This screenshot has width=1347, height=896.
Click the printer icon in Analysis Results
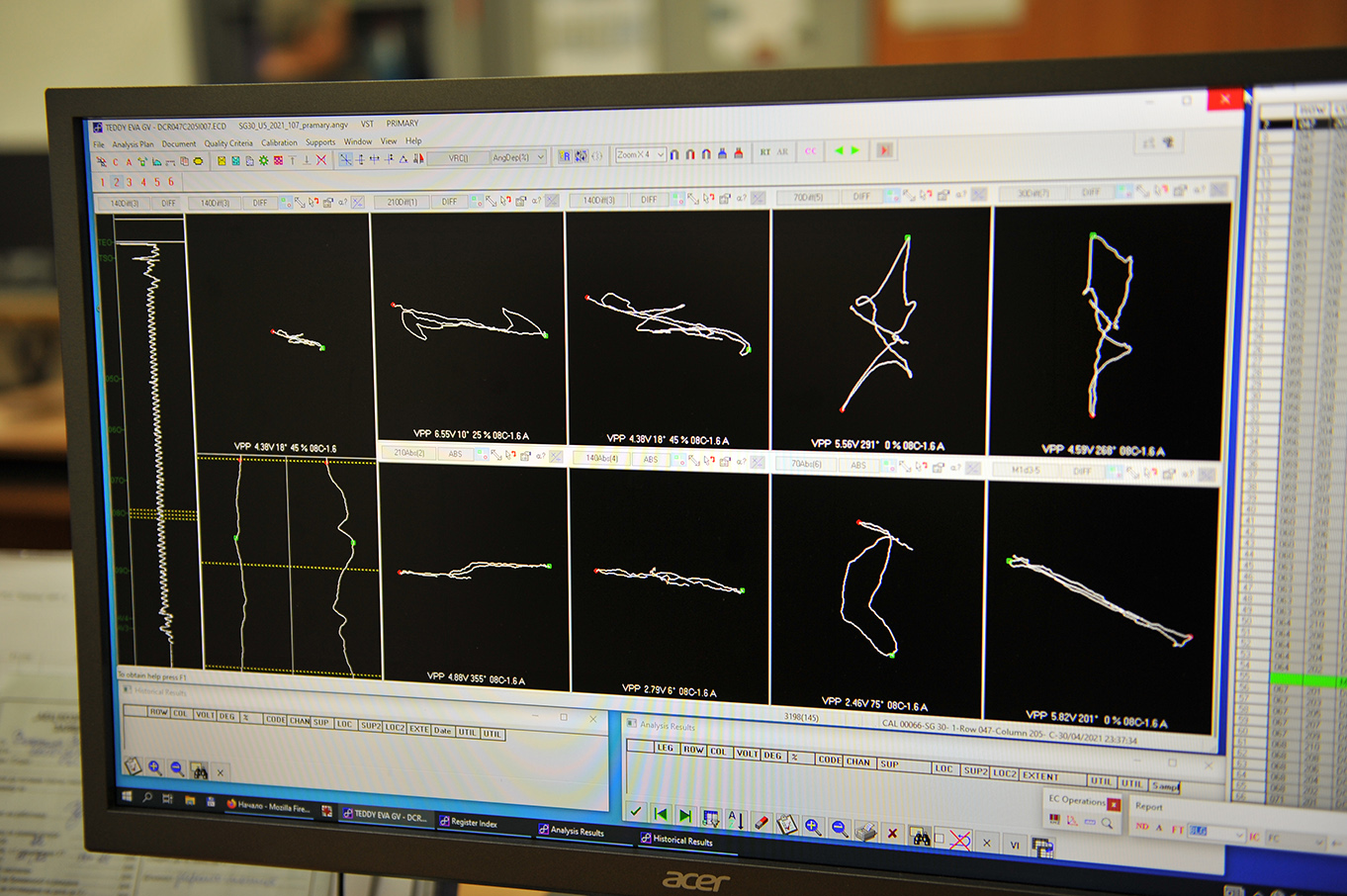866,832
